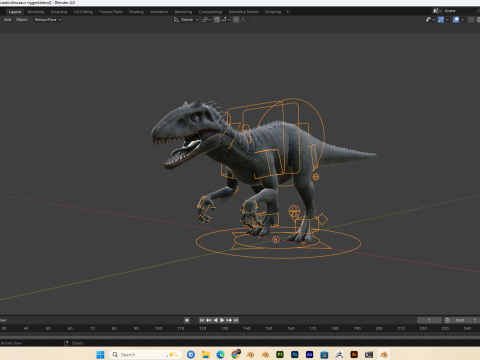Switch to the UV Editing workspace
The width and height of the screenshot is (480, 360).
(x=83, y=12)
